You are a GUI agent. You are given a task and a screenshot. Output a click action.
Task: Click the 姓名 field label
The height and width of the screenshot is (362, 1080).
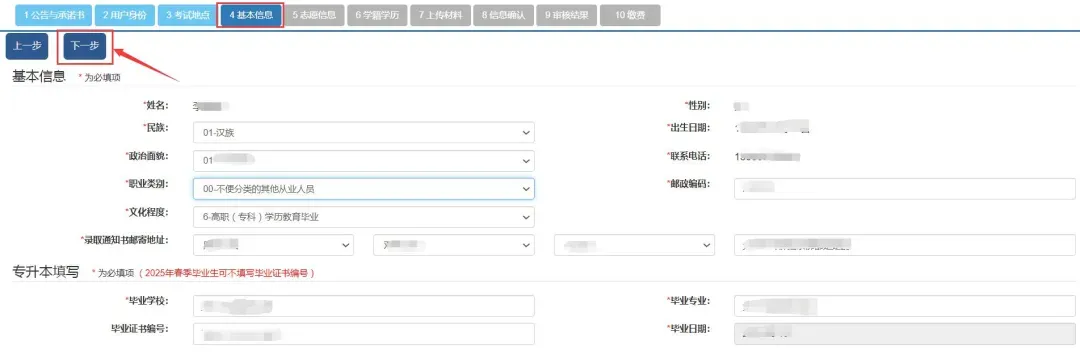(x=156, y=105)
